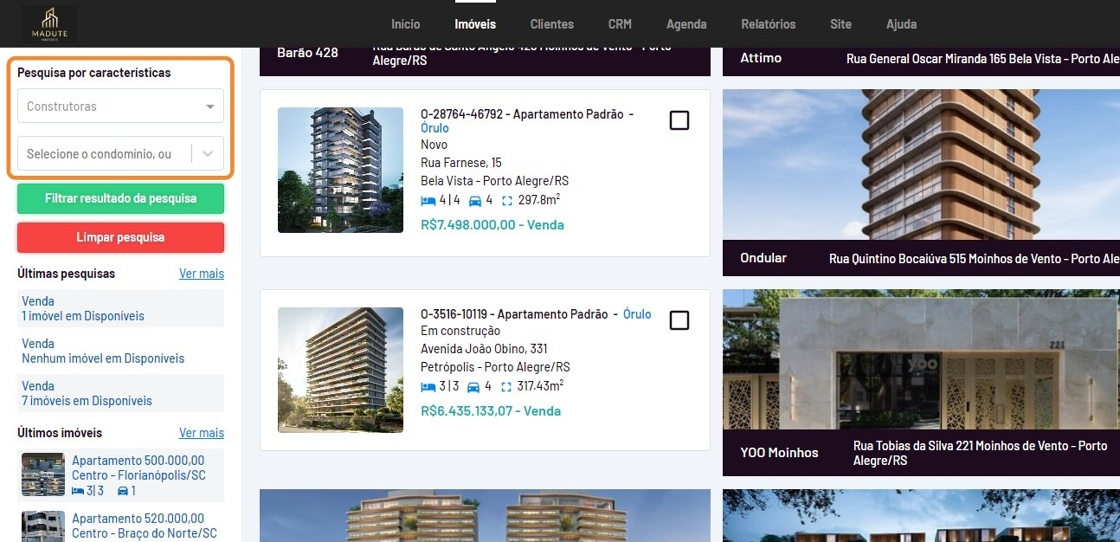Tick checkbox for listing O-3516-10119

tap(679, 320)
